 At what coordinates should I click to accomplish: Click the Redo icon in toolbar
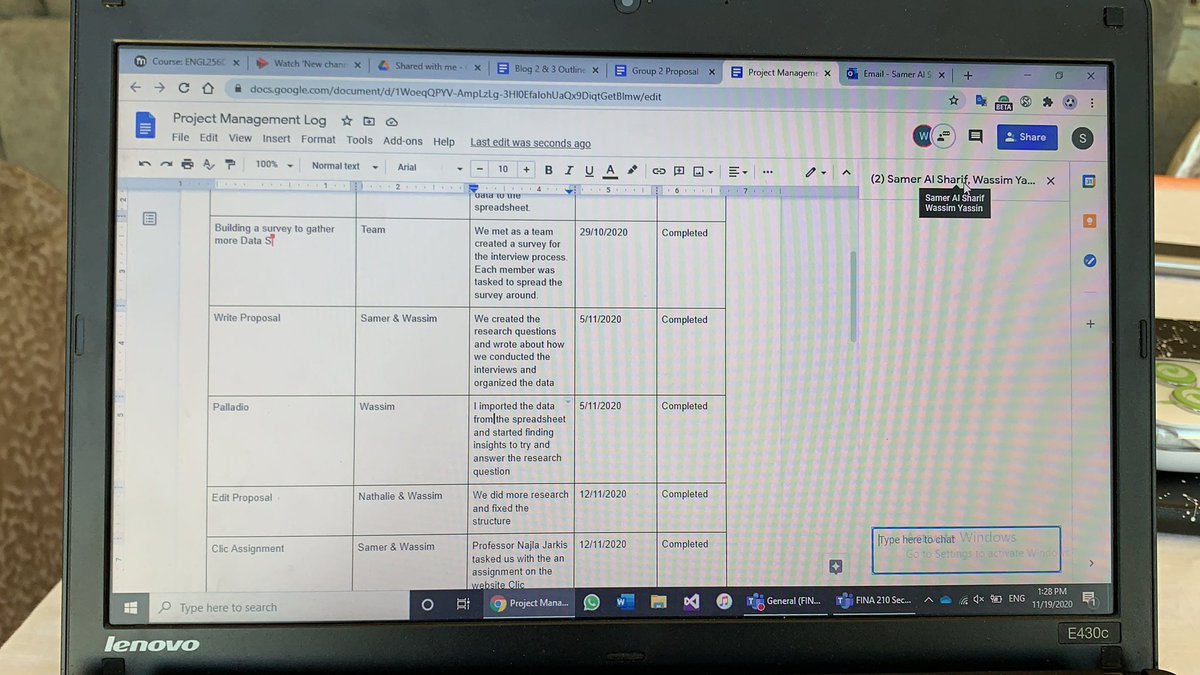[x=166, y=164]
